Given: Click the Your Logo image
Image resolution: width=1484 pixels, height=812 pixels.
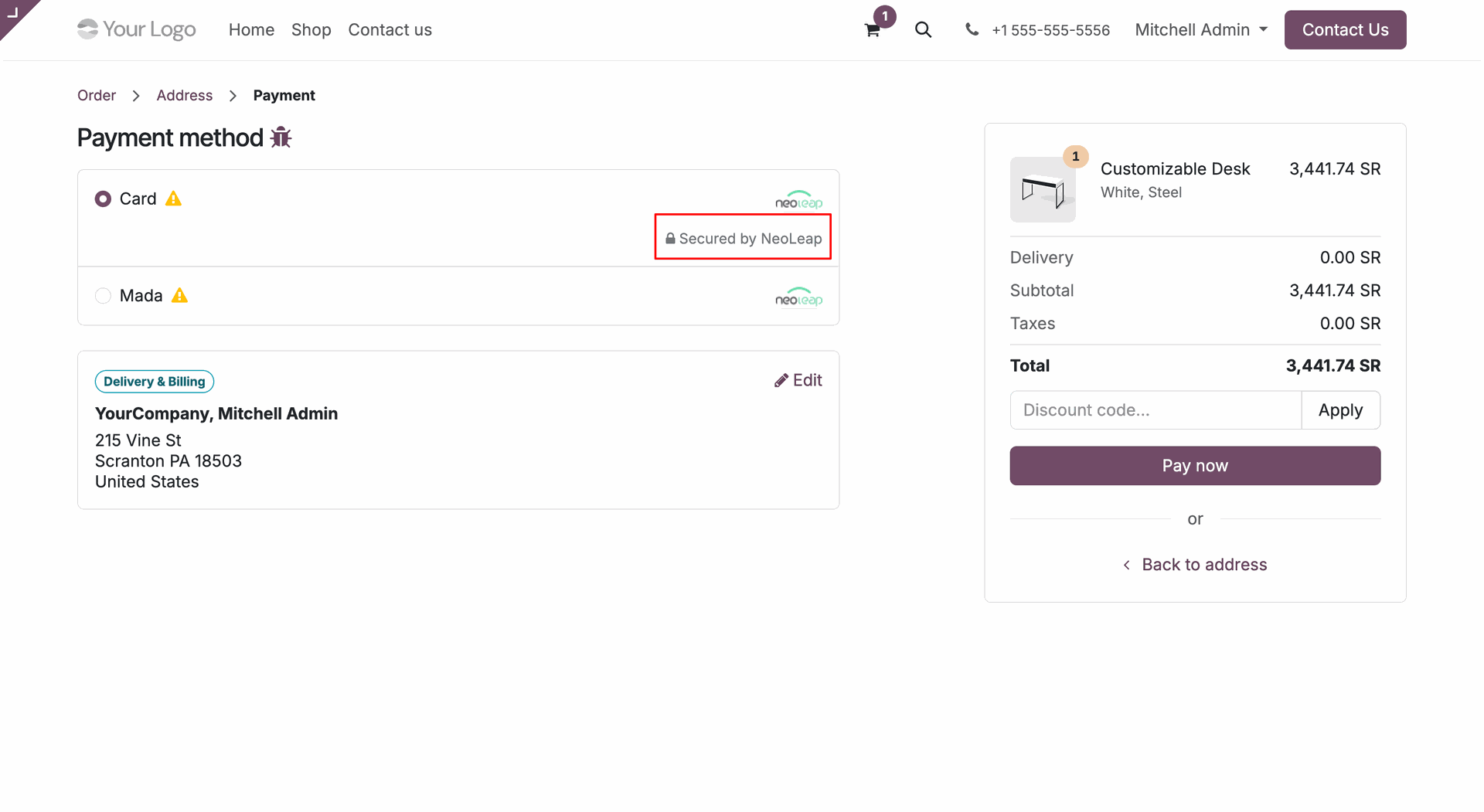Looking at the screenshot, I should (x=137, y=29).
